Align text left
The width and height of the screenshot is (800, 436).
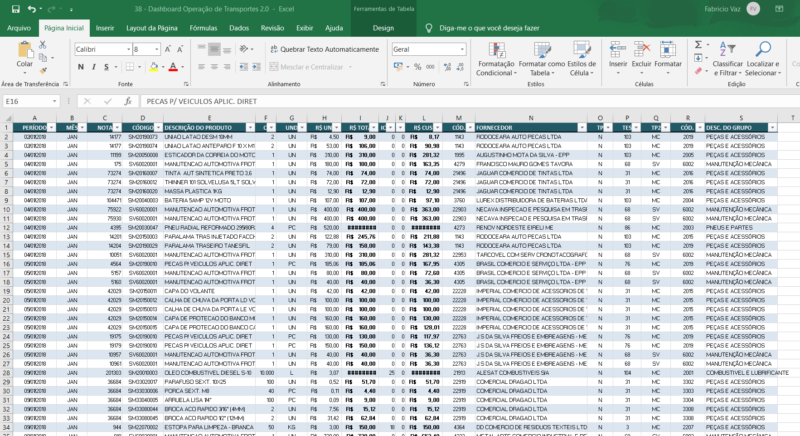coord(202,67)
